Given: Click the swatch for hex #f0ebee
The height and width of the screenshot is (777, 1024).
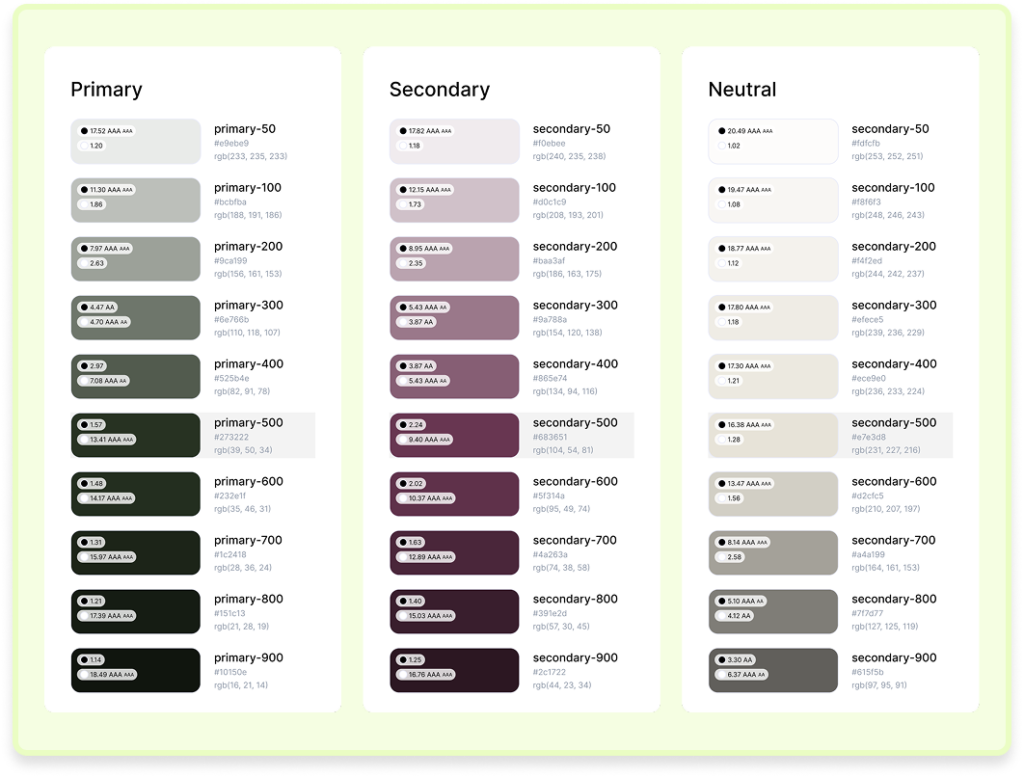Looking at the screenshot, I should click(x=455, y=141).
